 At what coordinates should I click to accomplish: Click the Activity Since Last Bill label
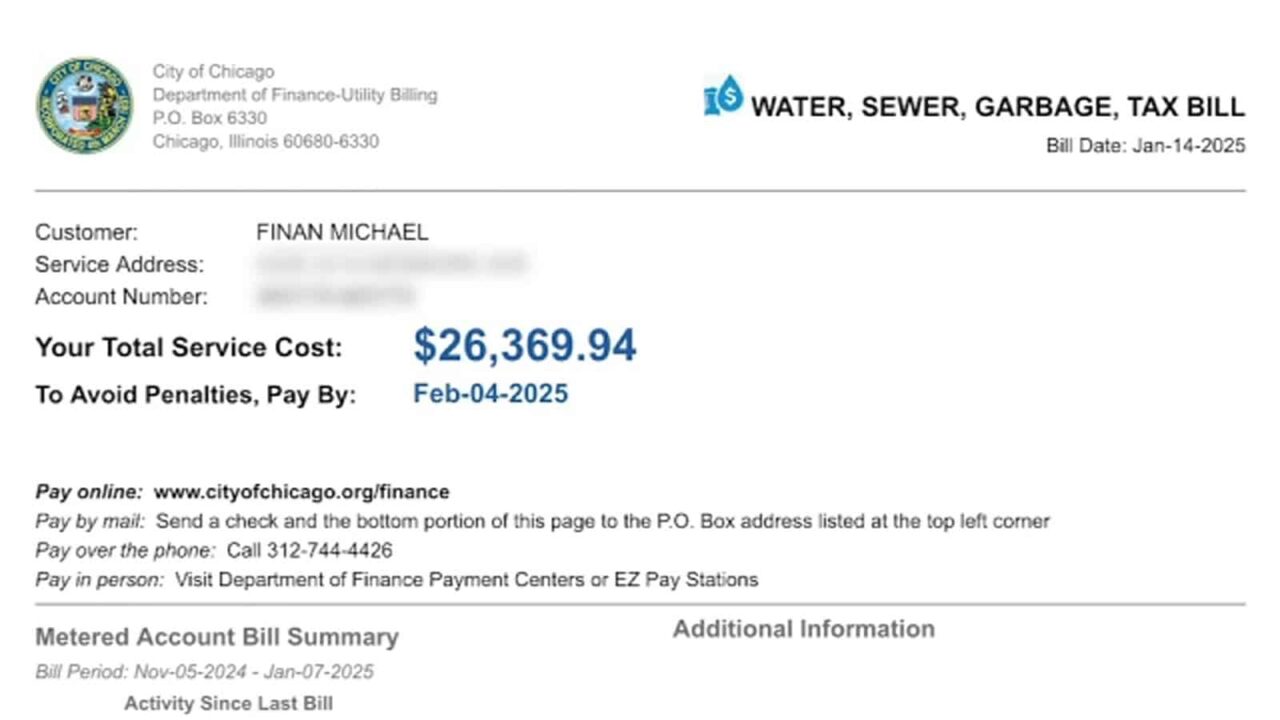tap(228, 704)
